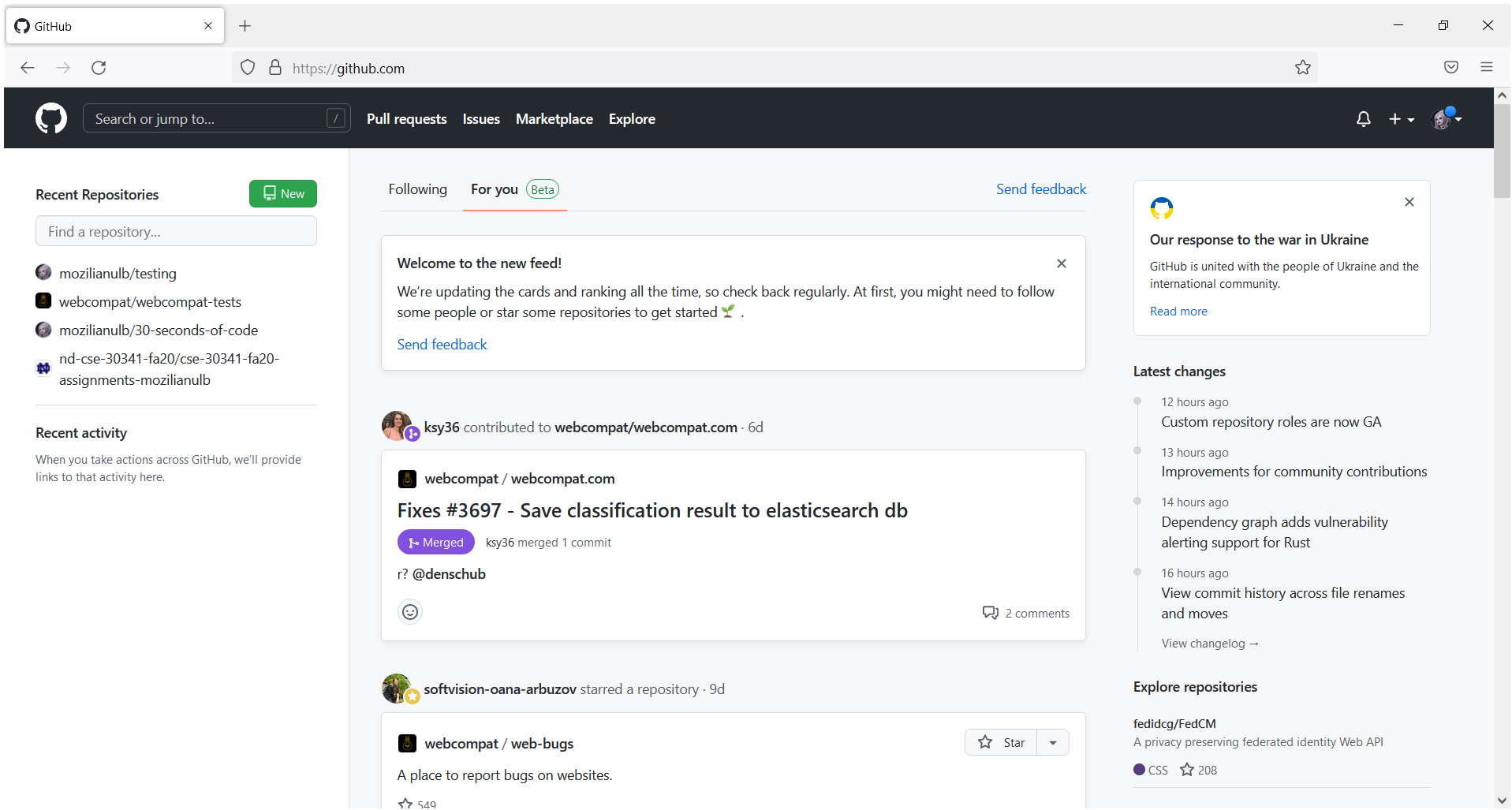Viewport: 1512px width, 810px height.
Task: Click the Merged status badge
Action: [436, 543]
